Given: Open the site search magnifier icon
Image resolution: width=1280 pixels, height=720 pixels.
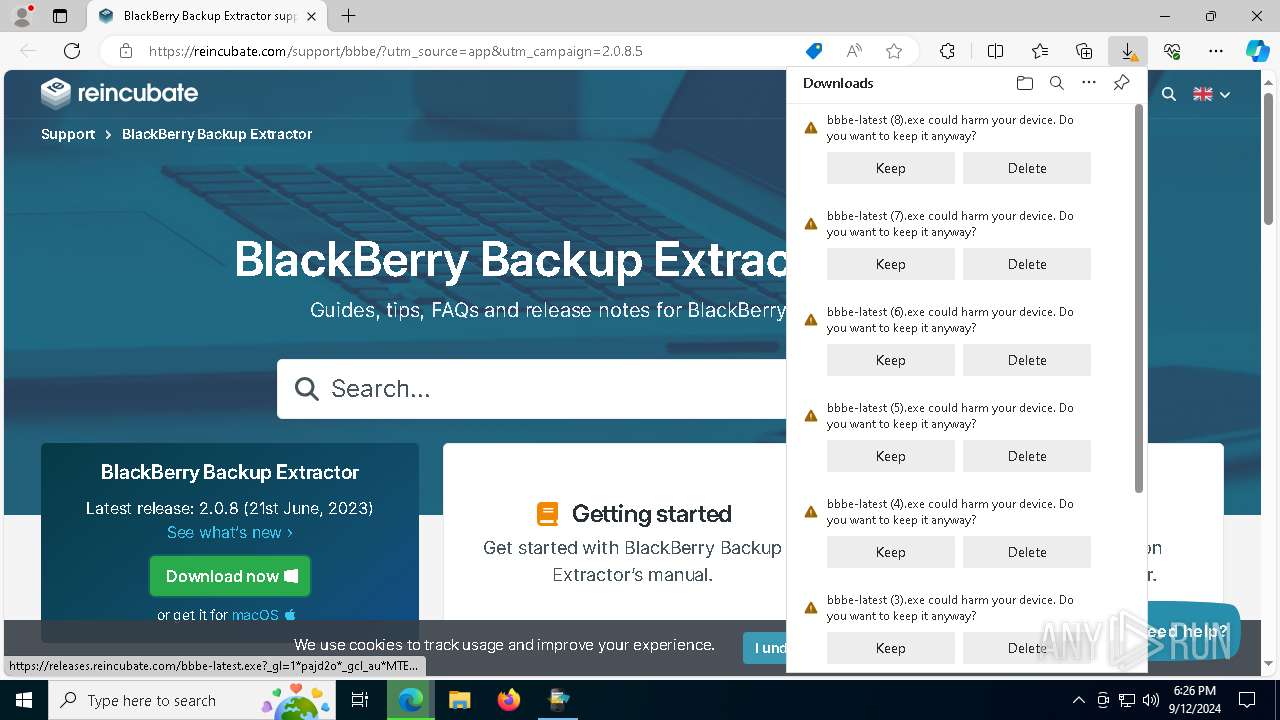Looking at the screenshot, I should [x=1168, y=94].
